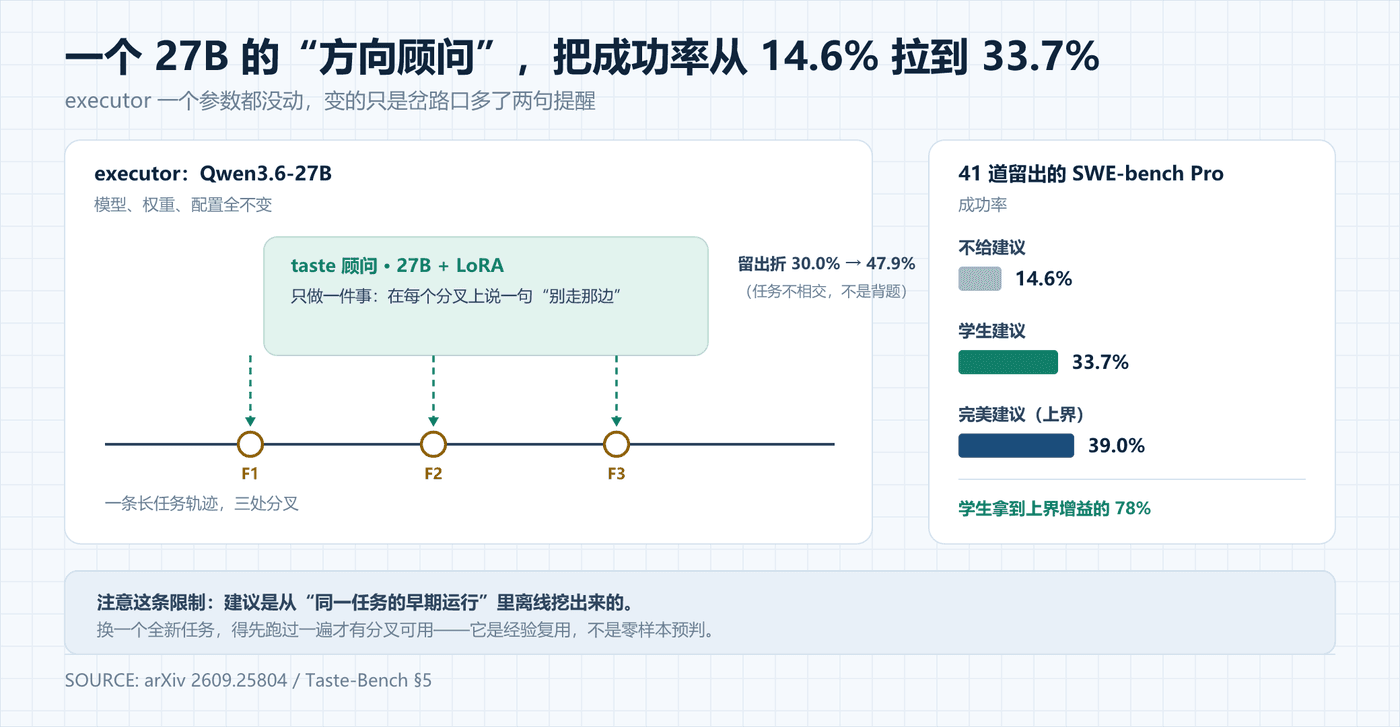Select the gray bar under 不给建议

point(980,279)
